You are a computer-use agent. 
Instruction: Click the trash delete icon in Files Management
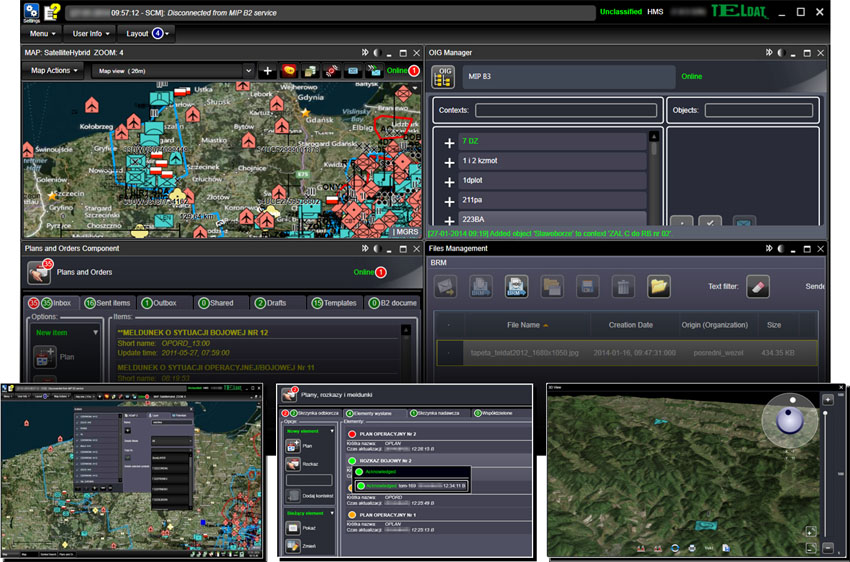623,286
